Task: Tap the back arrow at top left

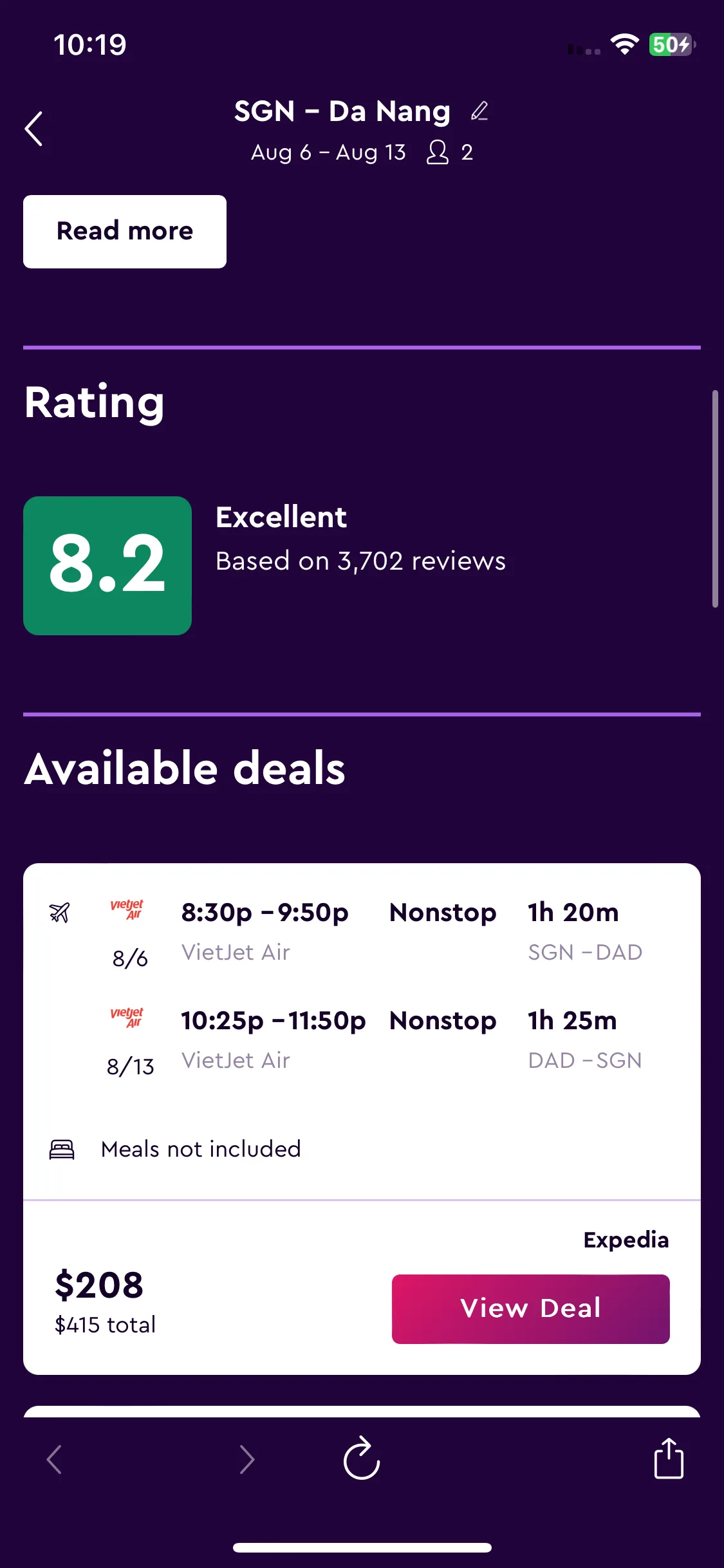Action: 34,129
